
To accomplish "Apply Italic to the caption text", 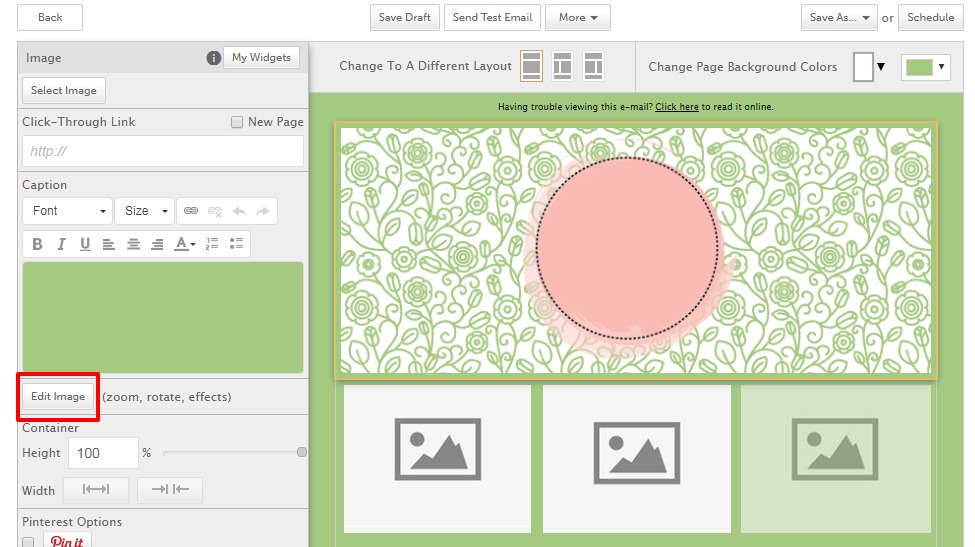I will point(61,244).
